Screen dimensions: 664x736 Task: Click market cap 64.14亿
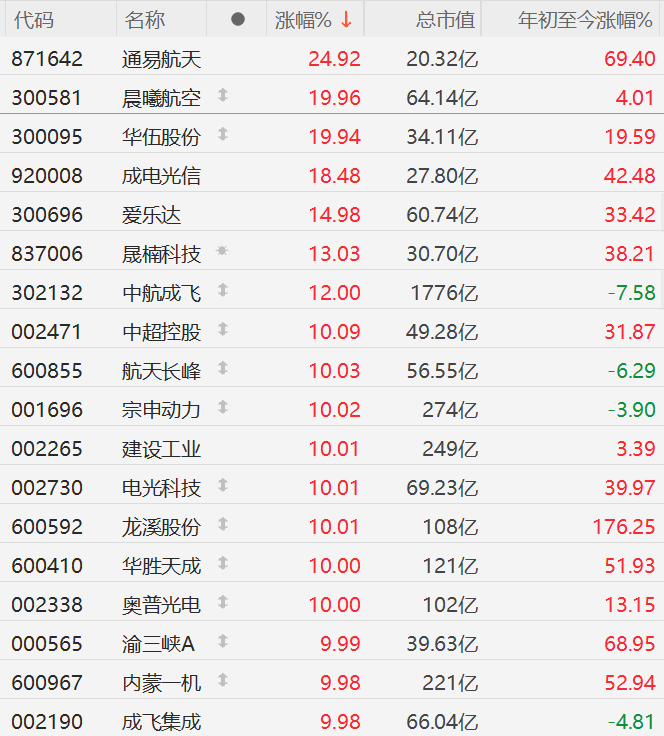(442, 98)
